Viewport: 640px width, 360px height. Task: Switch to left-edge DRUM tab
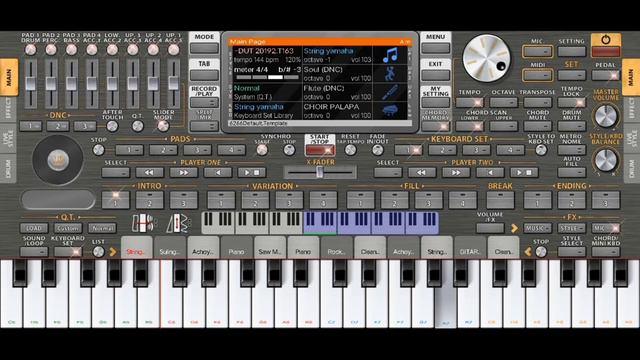click(8, 168)
